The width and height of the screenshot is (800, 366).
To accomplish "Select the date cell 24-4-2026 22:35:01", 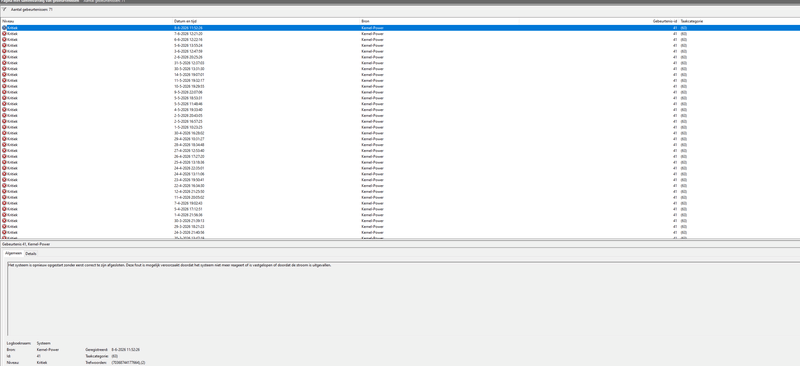I will coord(189,168).
